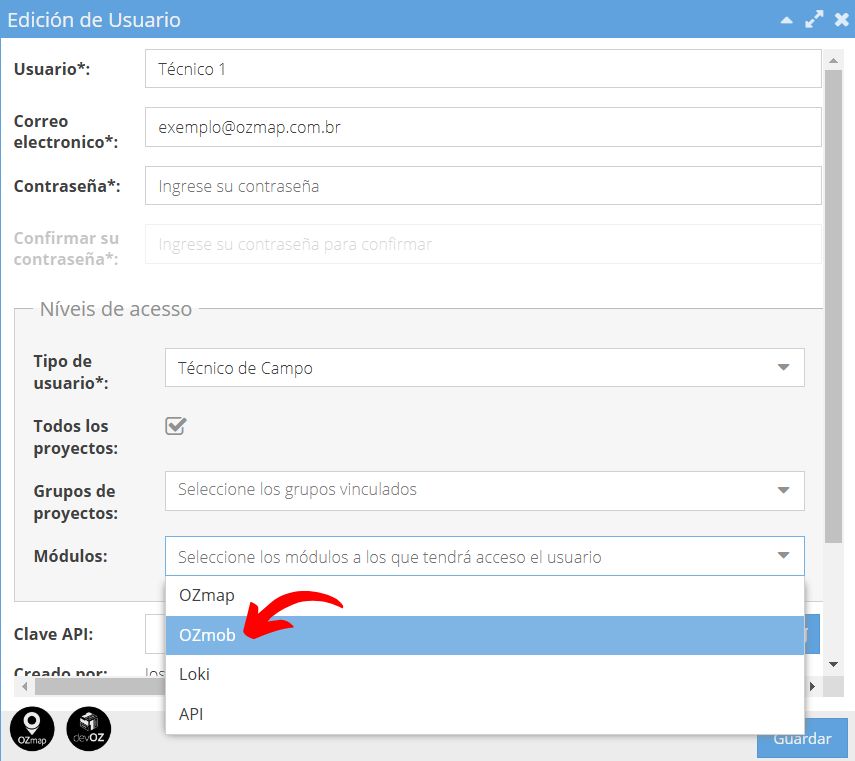Collapse the Edición de Usuario window header arrow

click(x=786, y=20)
